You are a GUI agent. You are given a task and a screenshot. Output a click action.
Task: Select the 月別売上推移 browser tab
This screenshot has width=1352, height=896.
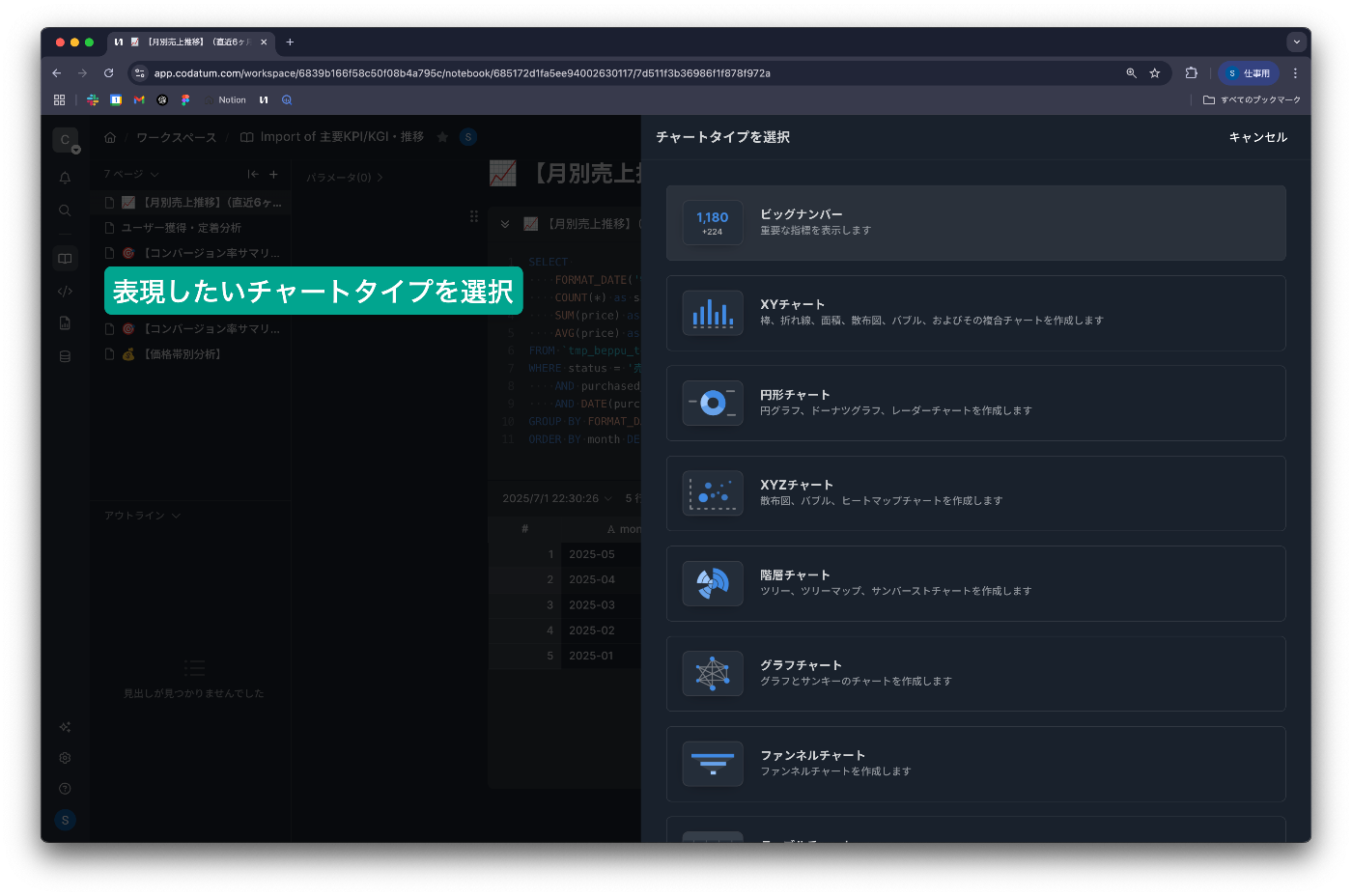[190, 42]
